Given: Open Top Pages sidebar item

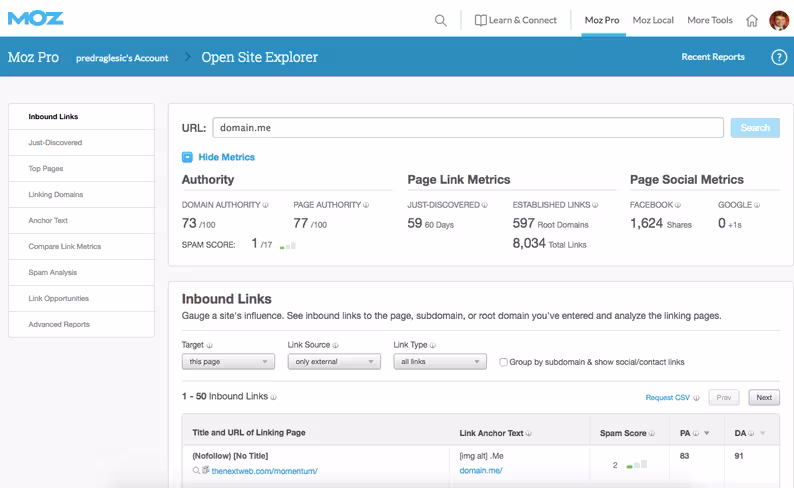Looking at the screenshot, I should pyautogui.click(x=82, y=169).
